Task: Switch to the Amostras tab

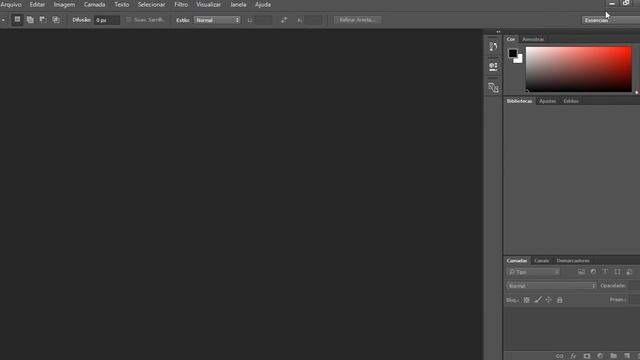Action: (x=533, y=39)
